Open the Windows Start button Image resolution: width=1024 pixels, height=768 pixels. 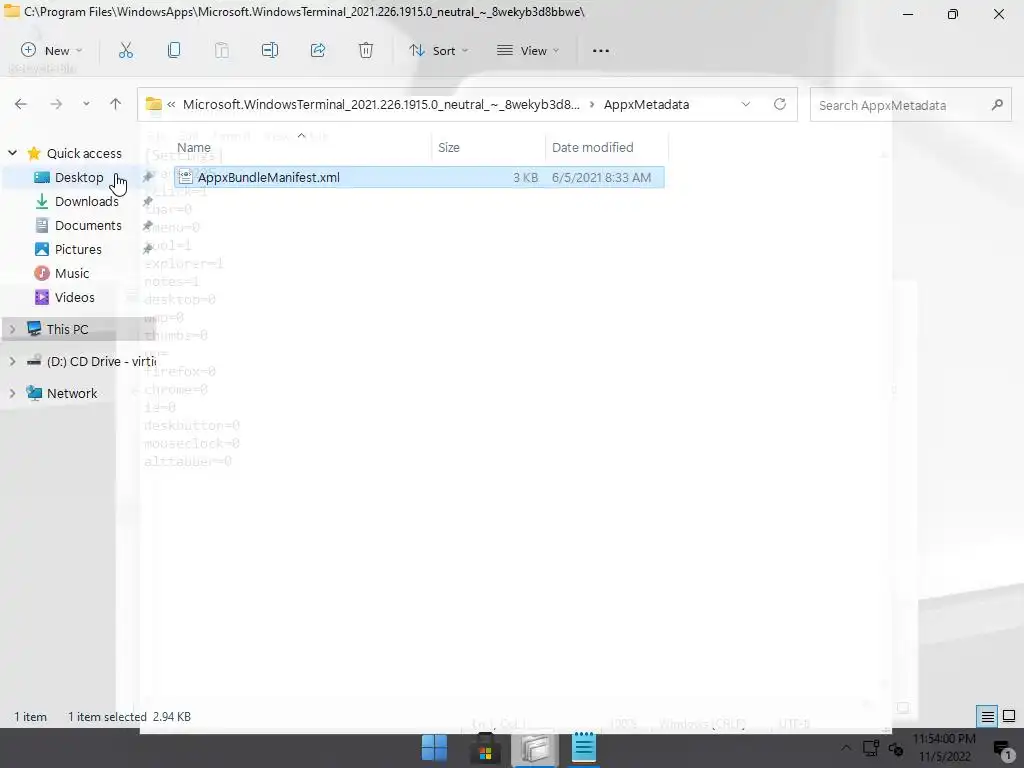[x=434, y=748]
